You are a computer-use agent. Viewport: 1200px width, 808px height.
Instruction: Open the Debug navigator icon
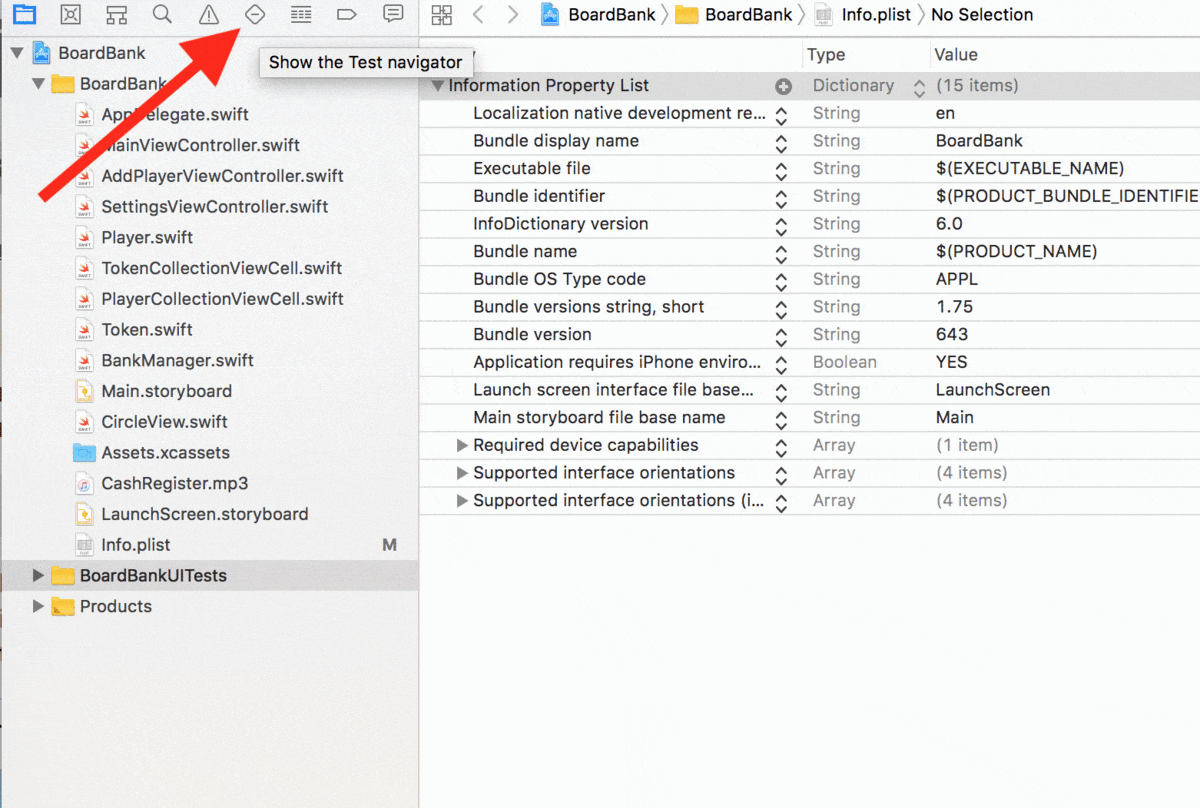[301, 14]
